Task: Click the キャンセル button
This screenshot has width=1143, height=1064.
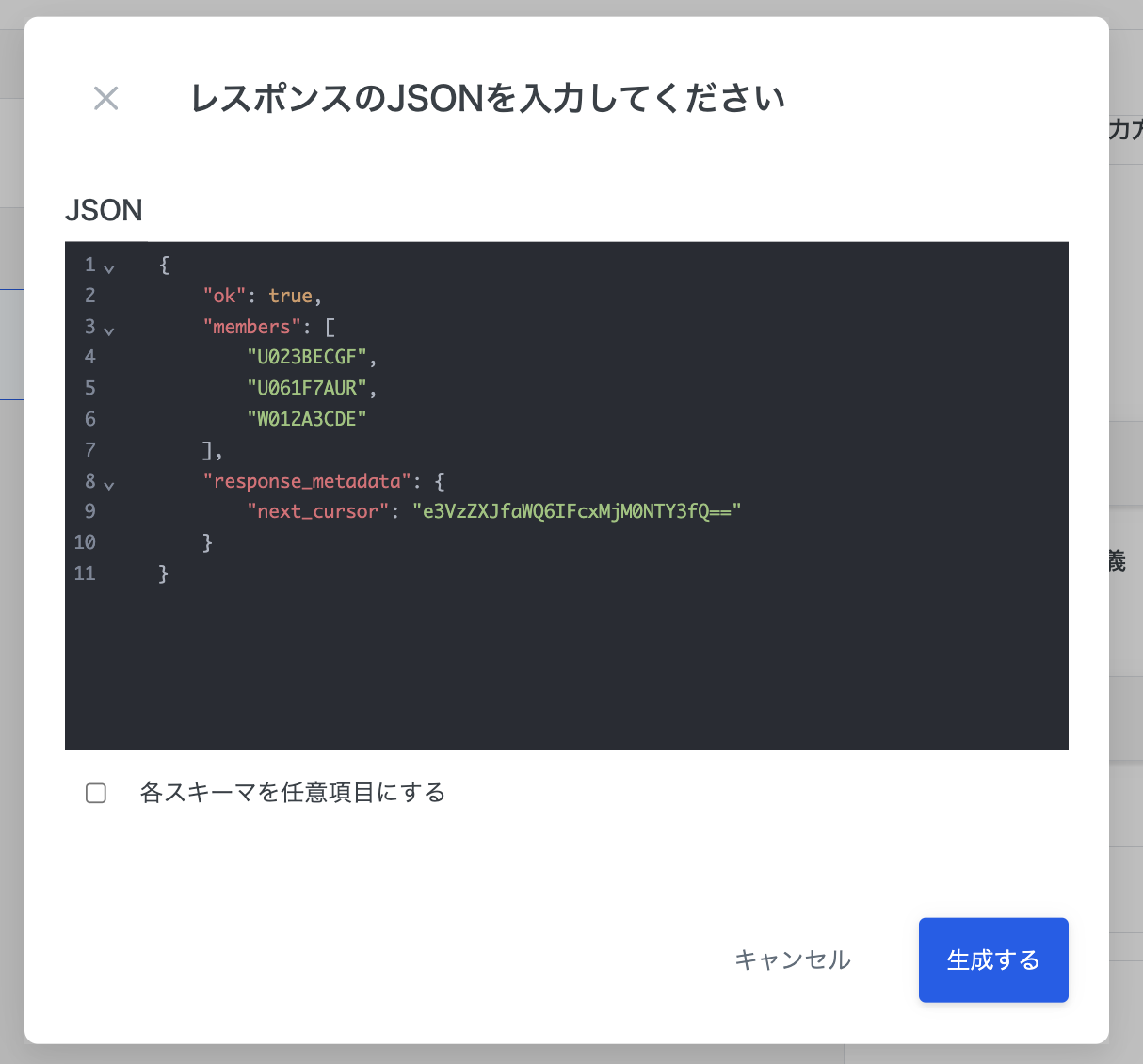Action: [x=793, y=959]
